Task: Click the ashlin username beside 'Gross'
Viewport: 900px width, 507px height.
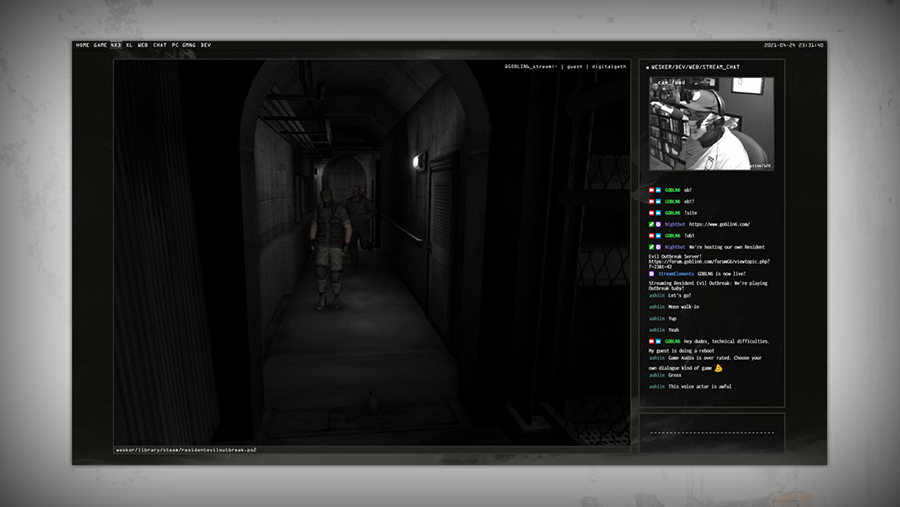Action: 657,376
